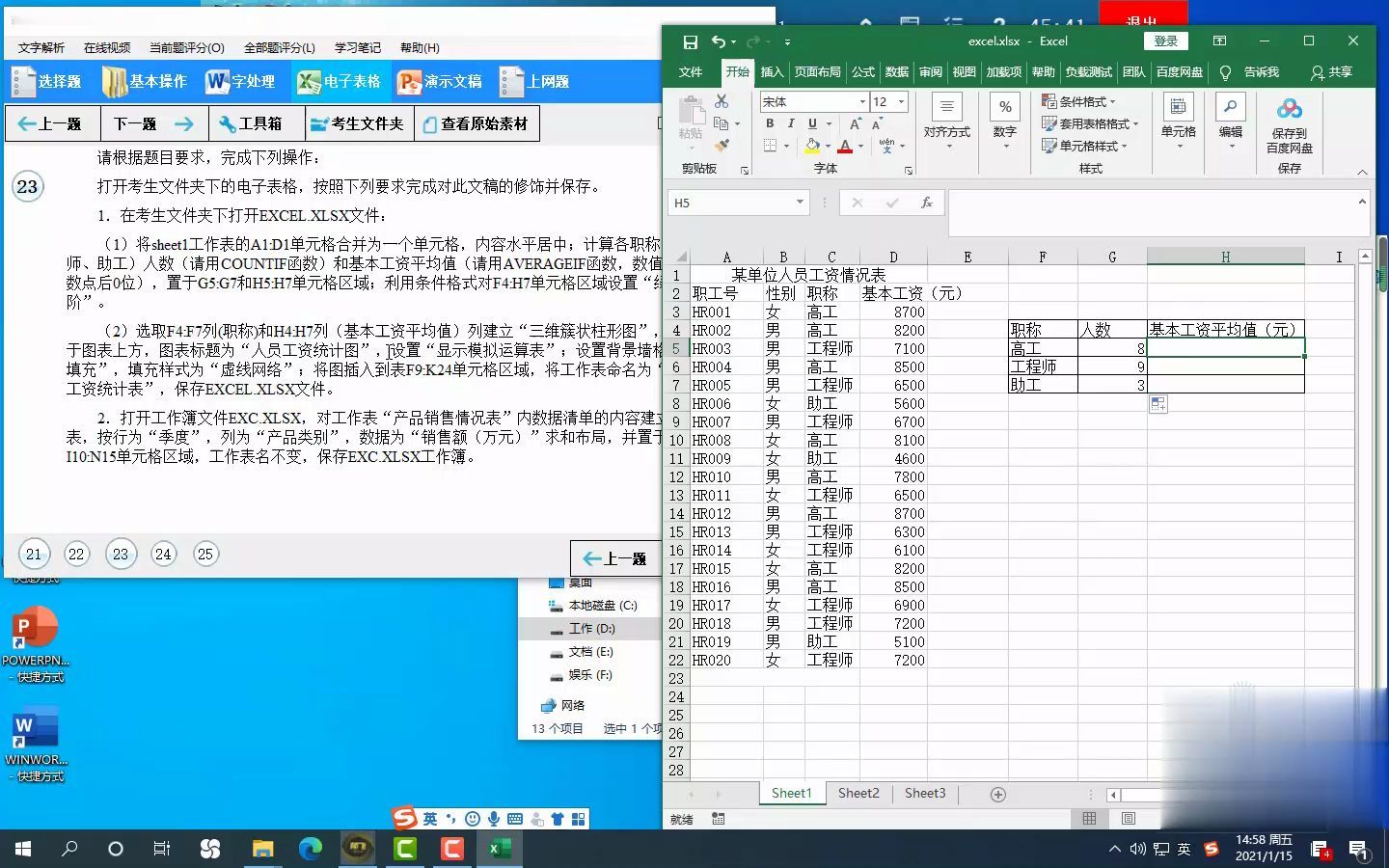Select question number 24 in the exam panel
Image resolution: width=1389 pixels, height=868 pixels.
(162, 554)
